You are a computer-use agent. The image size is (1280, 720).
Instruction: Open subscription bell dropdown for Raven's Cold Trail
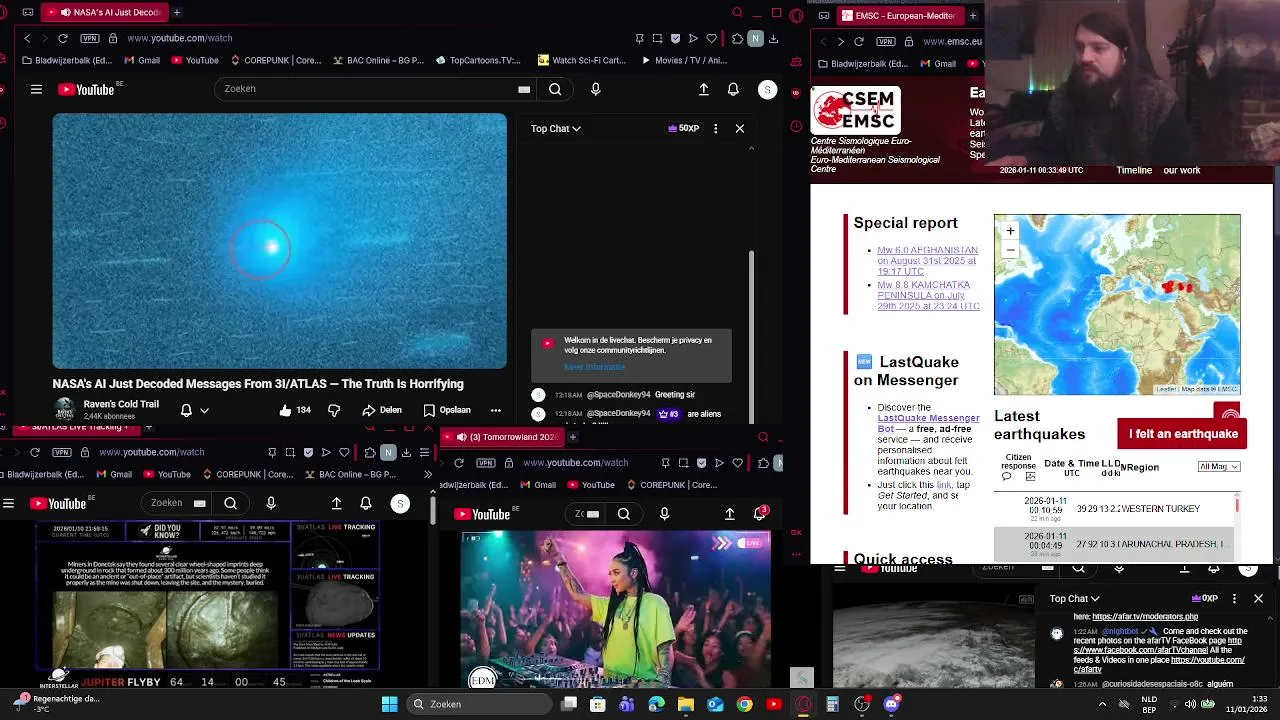click(x=194, y=410)
